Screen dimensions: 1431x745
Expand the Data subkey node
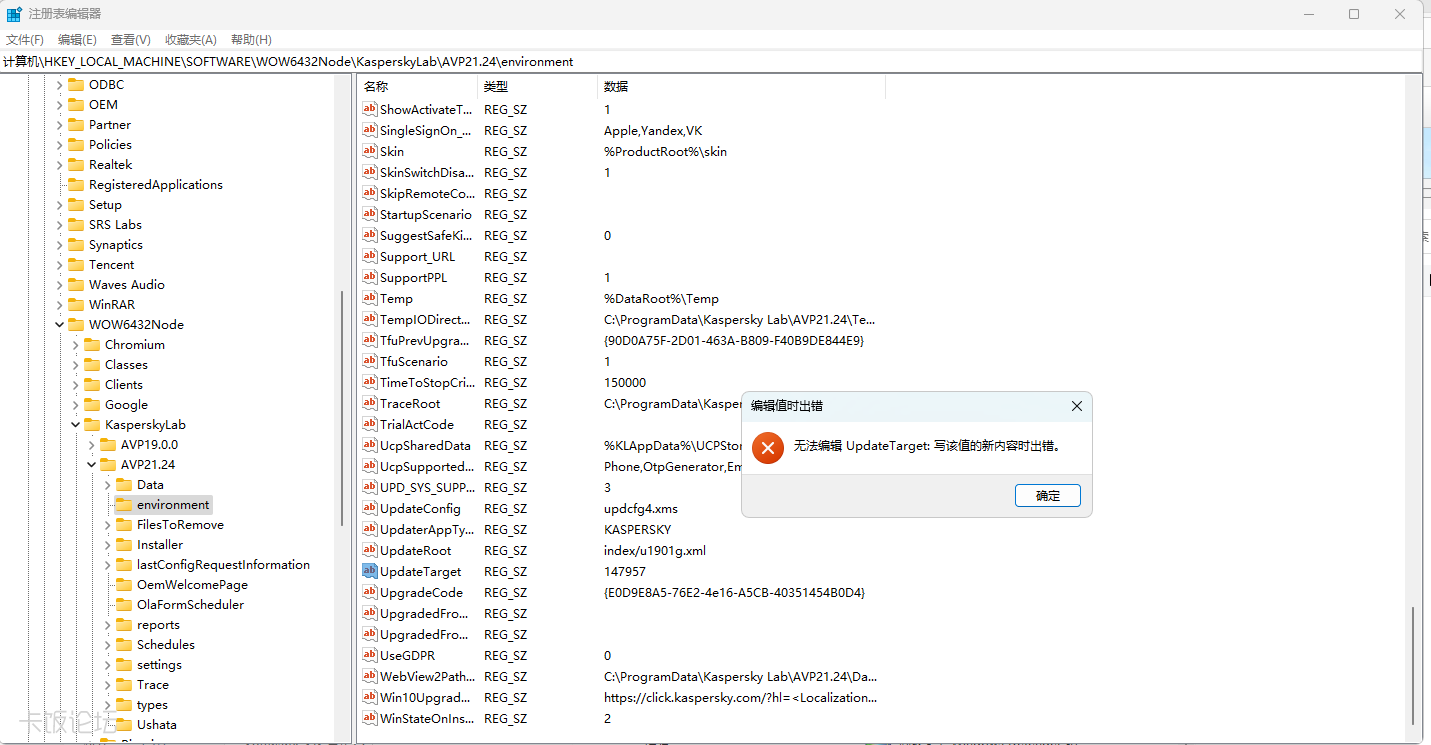(108, 485)
